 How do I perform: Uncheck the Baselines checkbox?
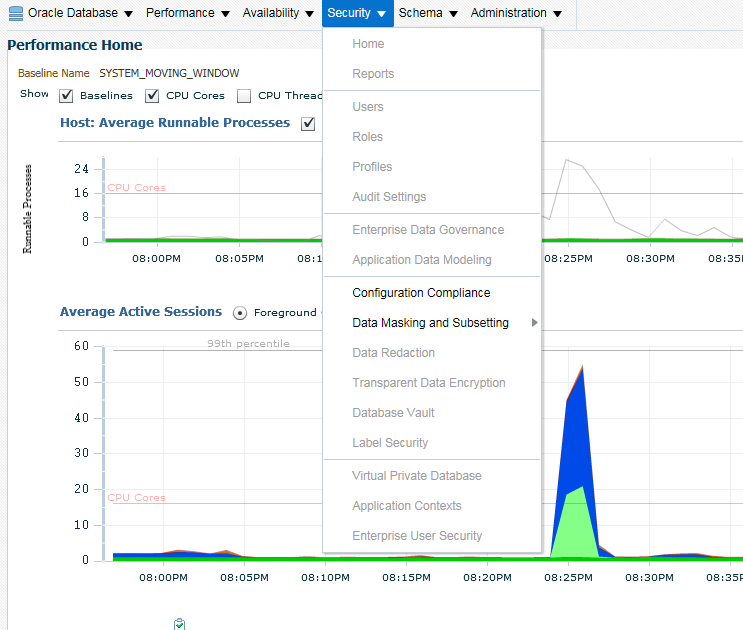point(66,96)
